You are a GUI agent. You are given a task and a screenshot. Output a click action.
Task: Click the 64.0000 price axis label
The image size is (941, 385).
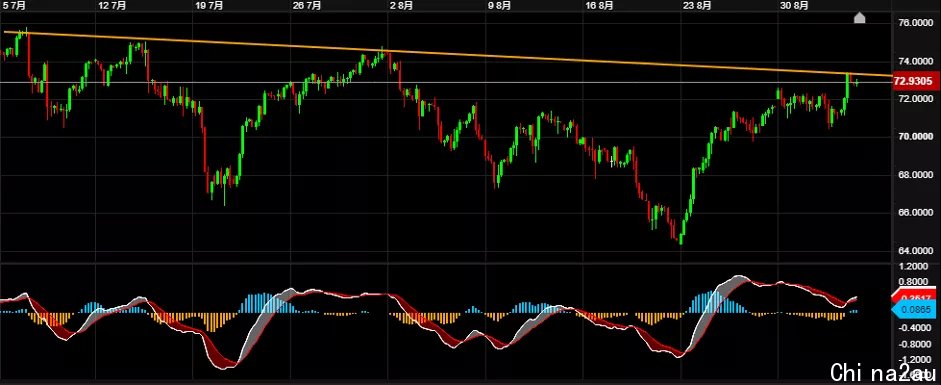(917, 250)
